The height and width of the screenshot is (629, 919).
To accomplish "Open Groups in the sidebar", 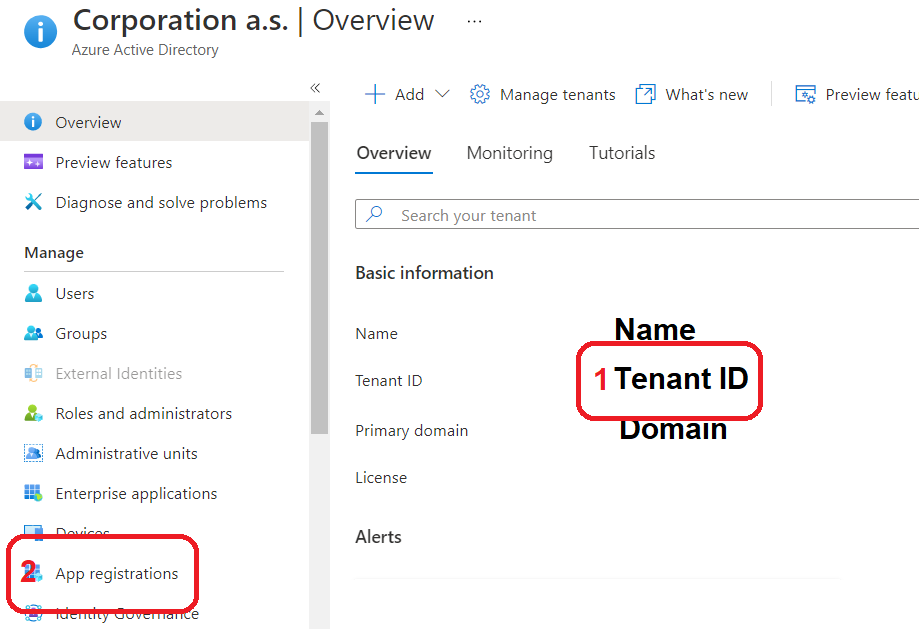I will tap(81, 334).
